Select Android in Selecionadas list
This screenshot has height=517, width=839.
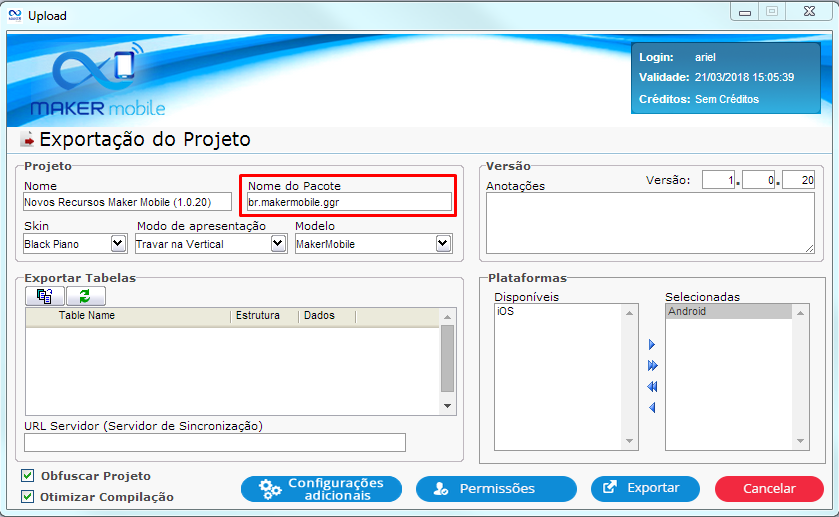pyautogui.click(x=688, y=312)
